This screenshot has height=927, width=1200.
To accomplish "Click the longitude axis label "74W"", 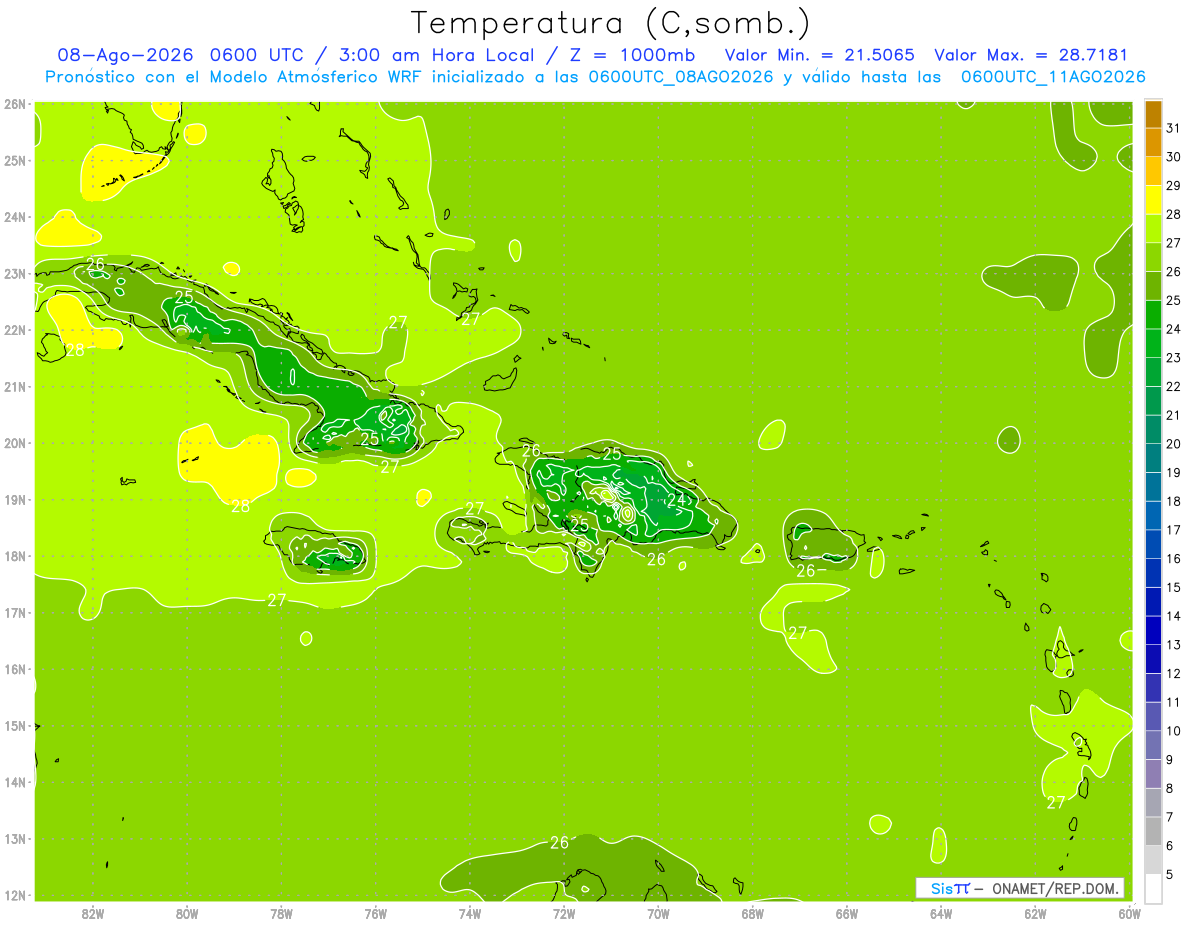I will 469,913.
